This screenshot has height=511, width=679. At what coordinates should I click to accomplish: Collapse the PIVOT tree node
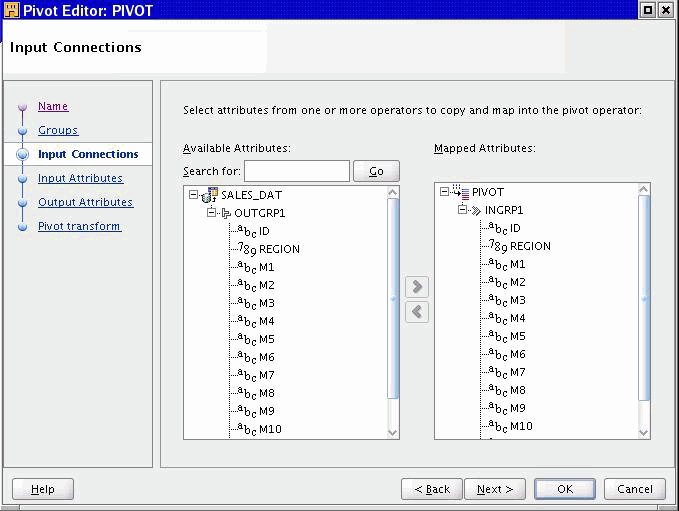(445, 192)
